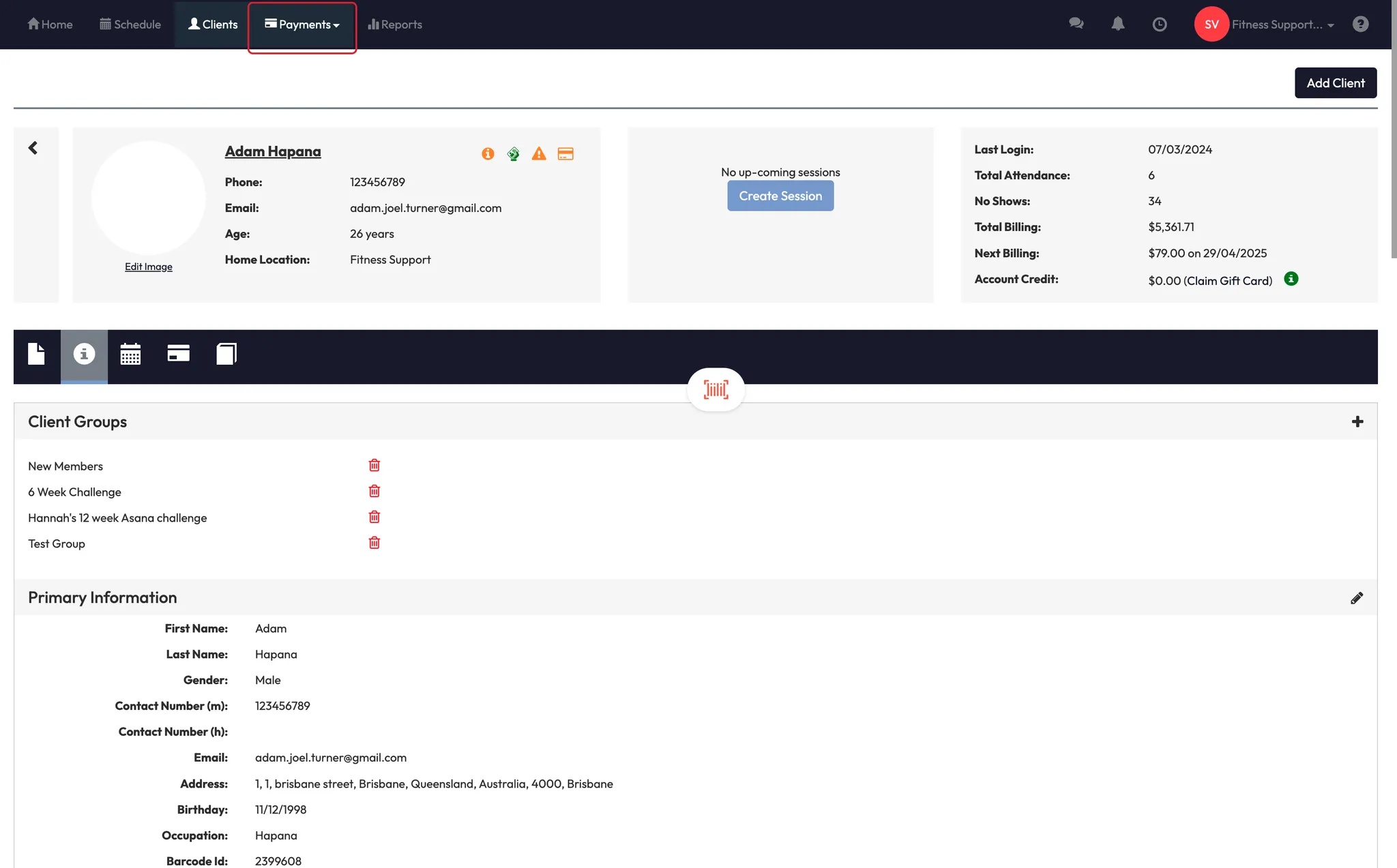1397x868 pixels.
Task: Open the documents tab icon in client toolbar
Action: pyautogui.click(x=36, y=354)
